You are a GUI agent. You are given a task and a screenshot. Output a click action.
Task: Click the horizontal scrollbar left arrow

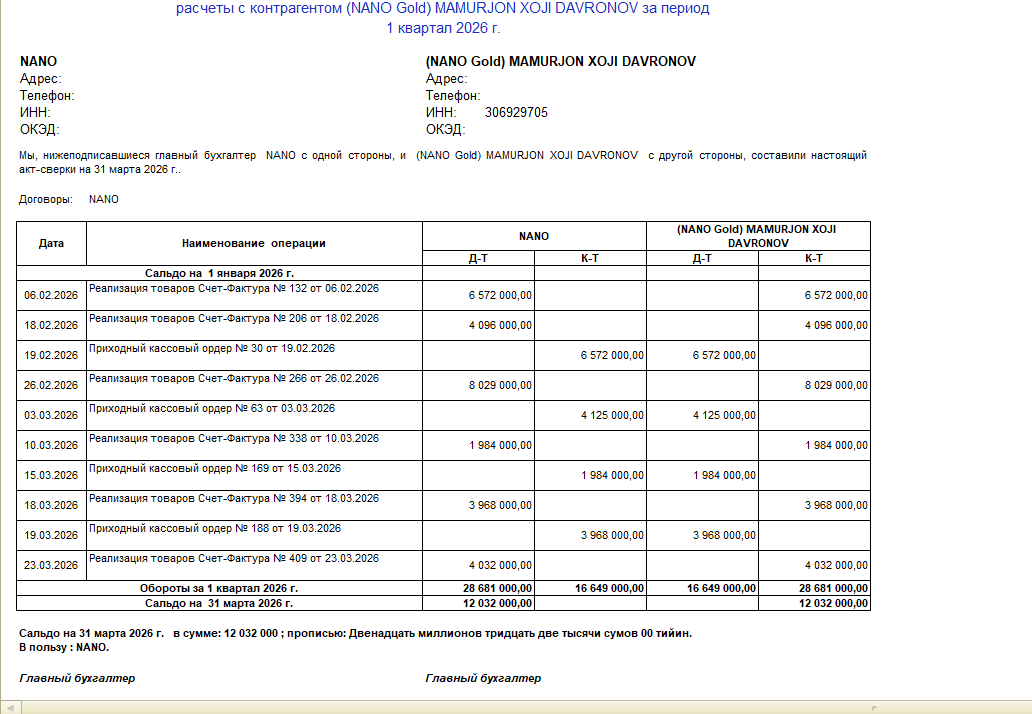pos(11,708)
